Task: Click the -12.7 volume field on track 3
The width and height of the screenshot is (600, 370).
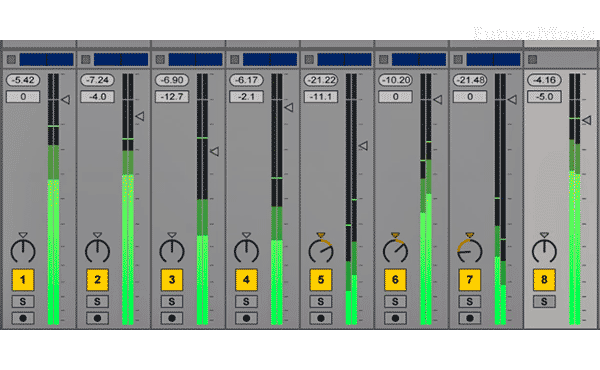Action: tap(172, 96)
